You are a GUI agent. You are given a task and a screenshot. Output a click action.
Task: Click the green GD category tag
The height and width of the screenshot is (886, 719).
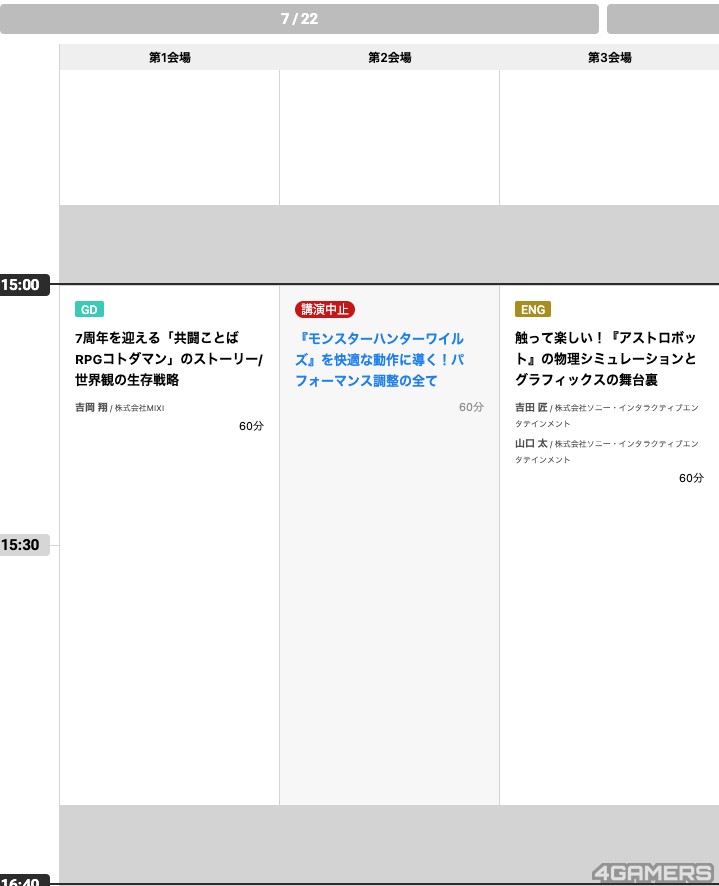(89, 309)
